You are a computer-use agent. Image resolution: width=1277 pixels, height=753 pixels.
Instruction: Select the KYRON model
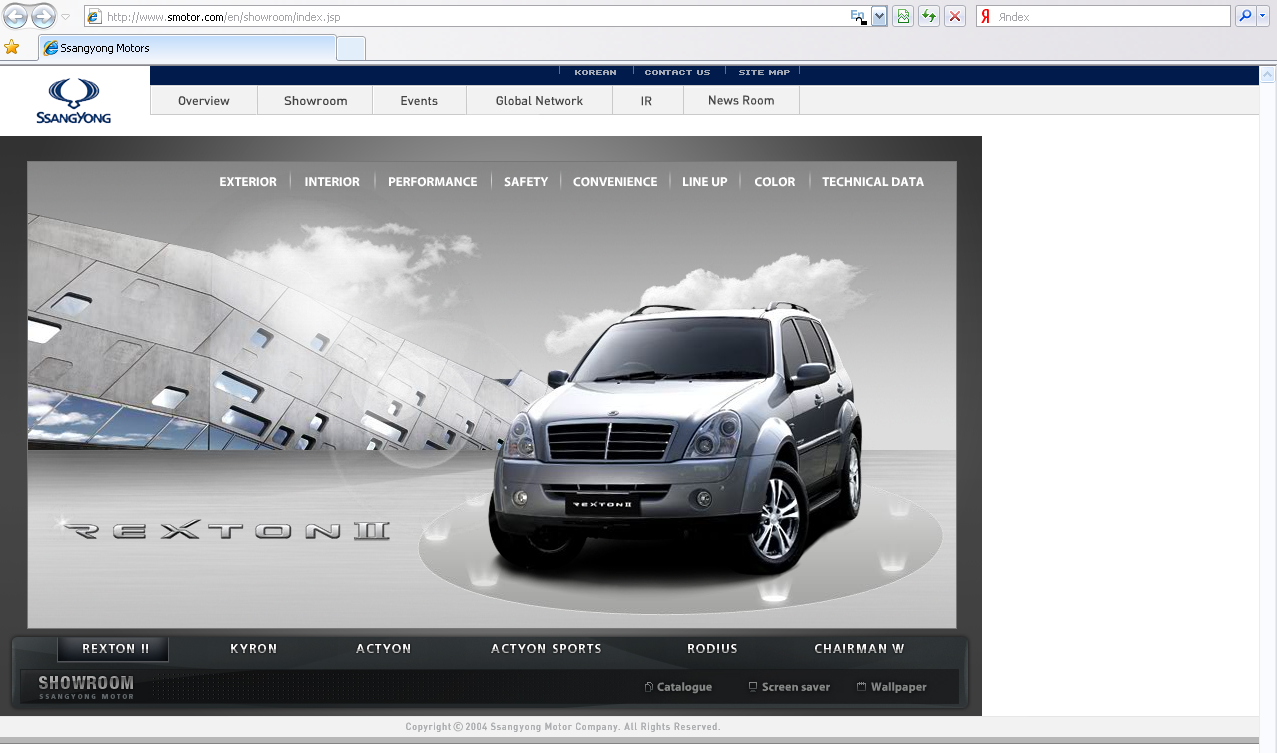coord(254,649)
